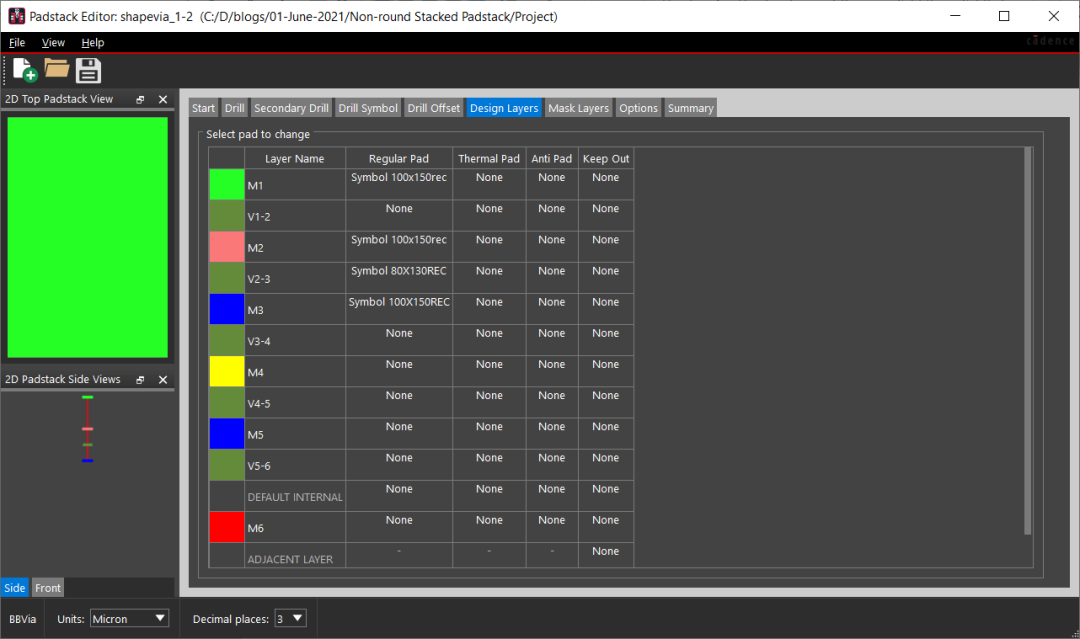Switch to the Drill Symbol tab
Image resolution: width=1080 pixels, height=639 pixels.
pyautogui.click(x=368, y=108)
